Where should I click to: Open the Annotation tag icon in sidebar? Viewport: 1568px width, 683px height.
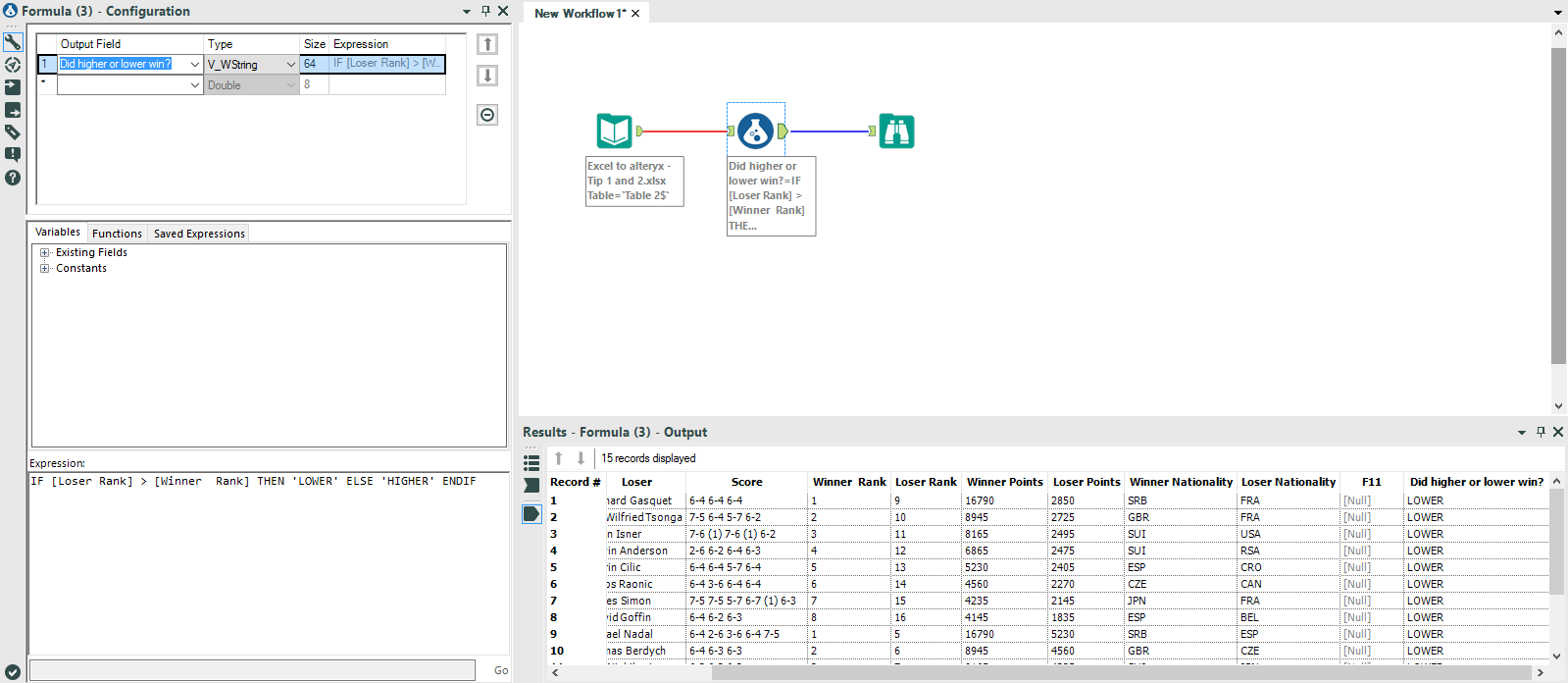pyautogui.click(x=13, y=132)
